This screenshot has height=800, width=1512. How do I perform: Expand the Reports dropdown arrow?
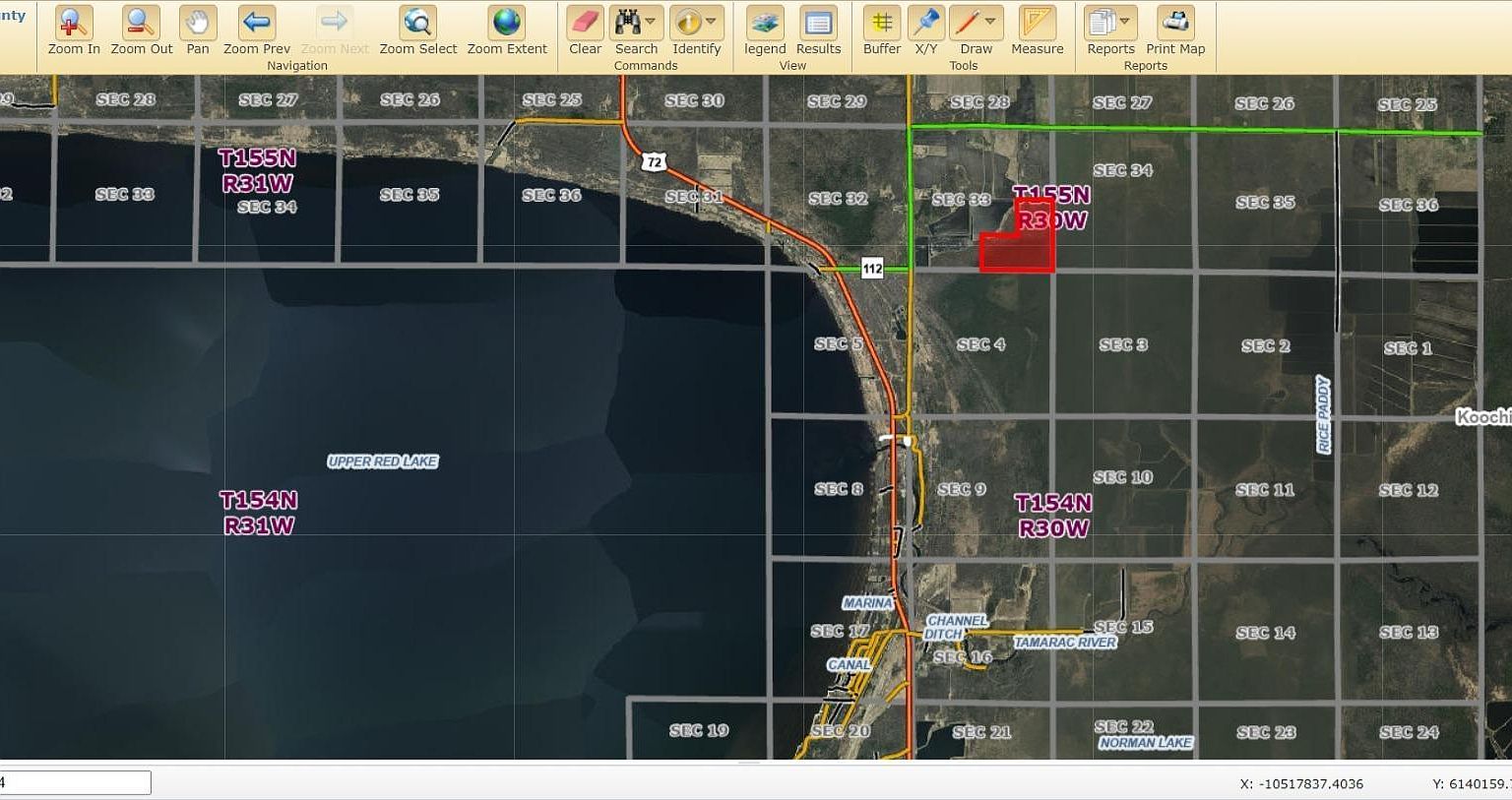(1124, 21)
